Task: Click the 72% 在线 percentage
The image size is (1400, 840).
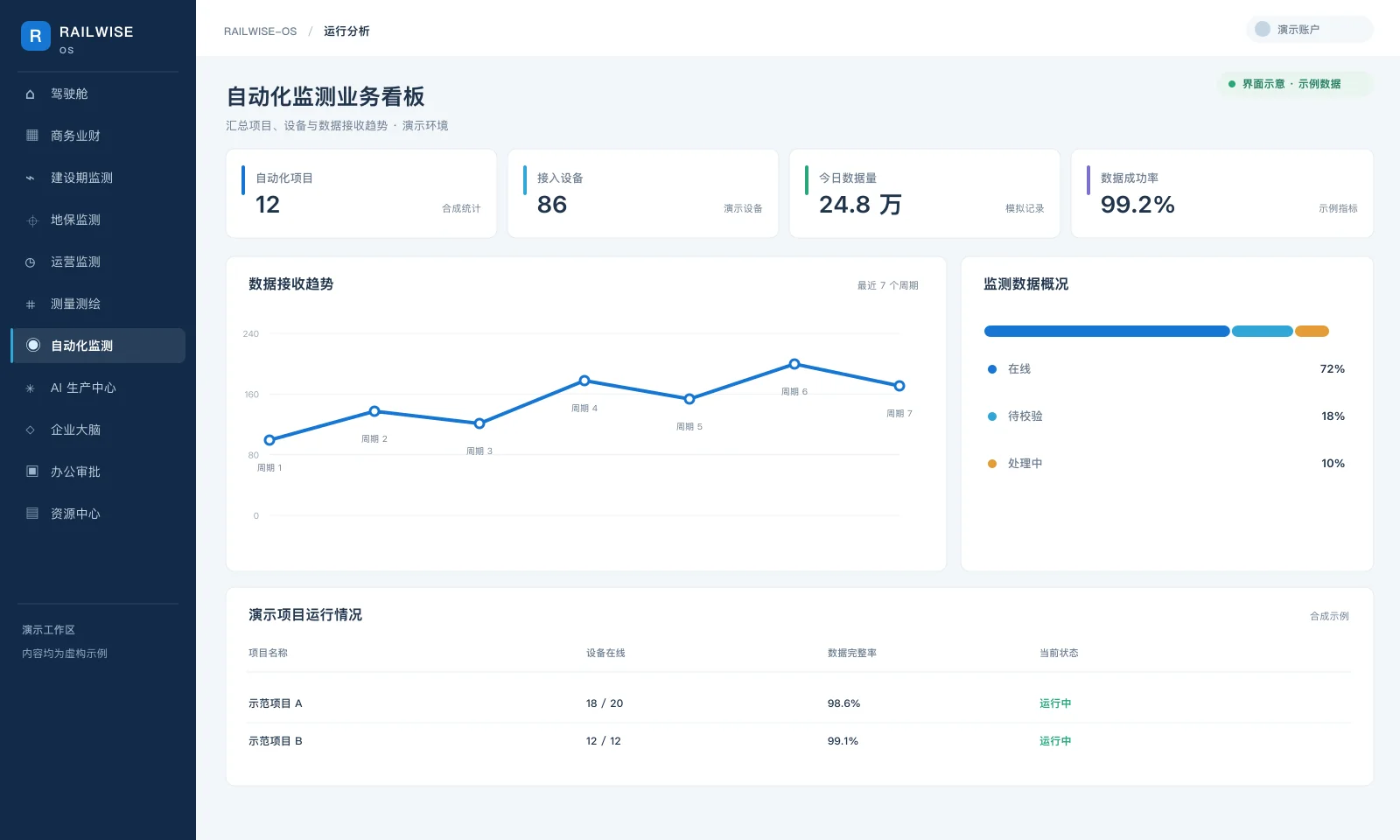Action: [x=1333, y=369]
